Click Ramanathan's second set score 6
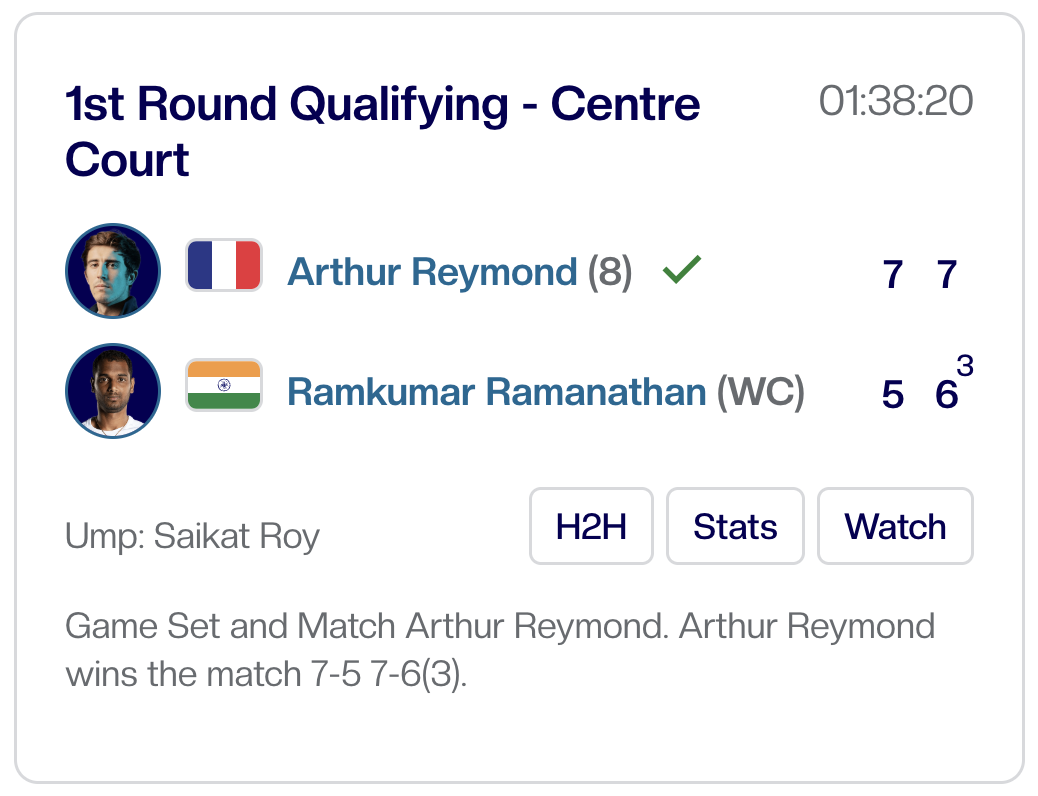This screenshot has width=1038, height=796. (x=945, y=395)
